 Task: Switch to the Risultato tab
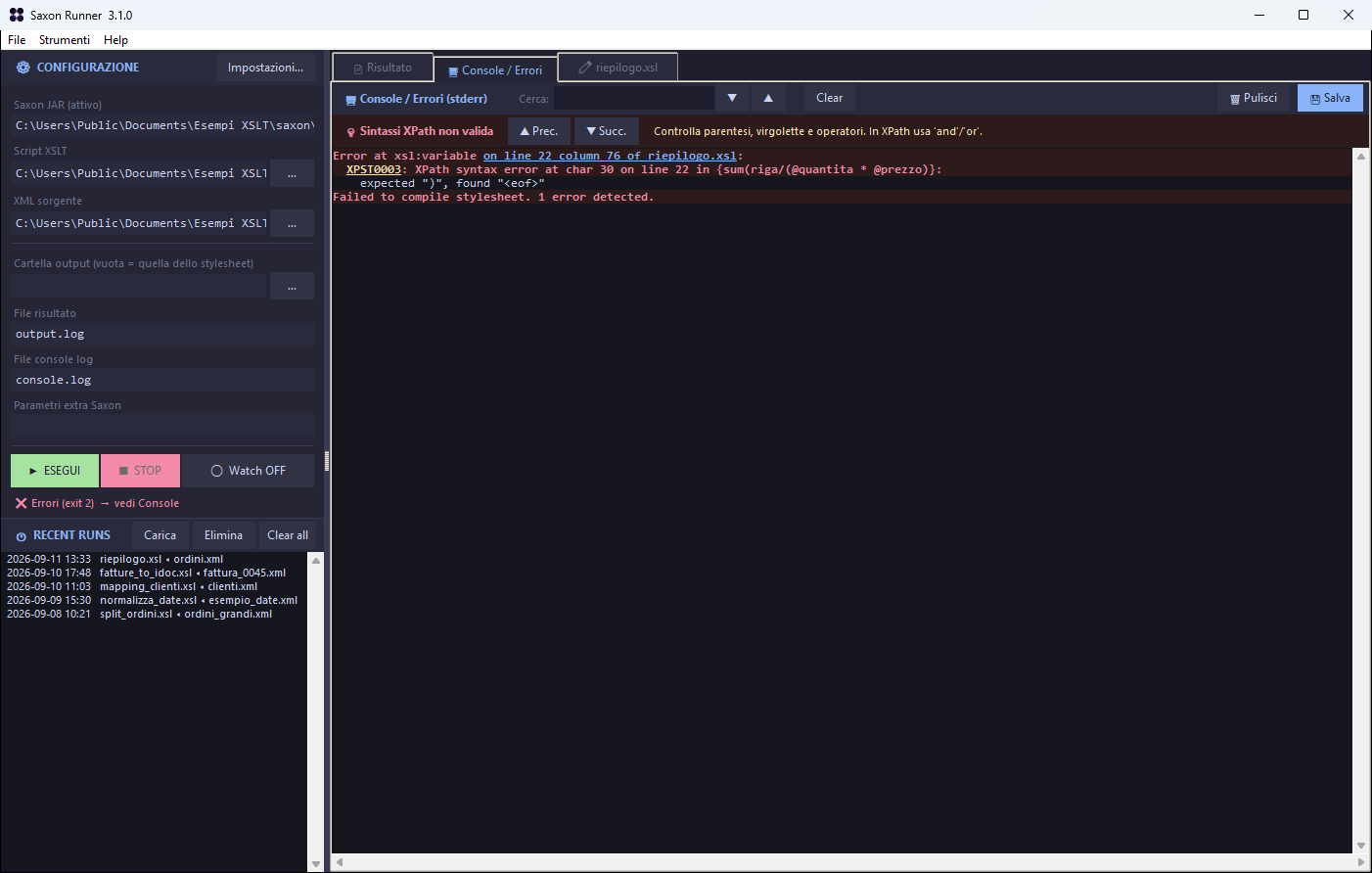tap(383, 68)
